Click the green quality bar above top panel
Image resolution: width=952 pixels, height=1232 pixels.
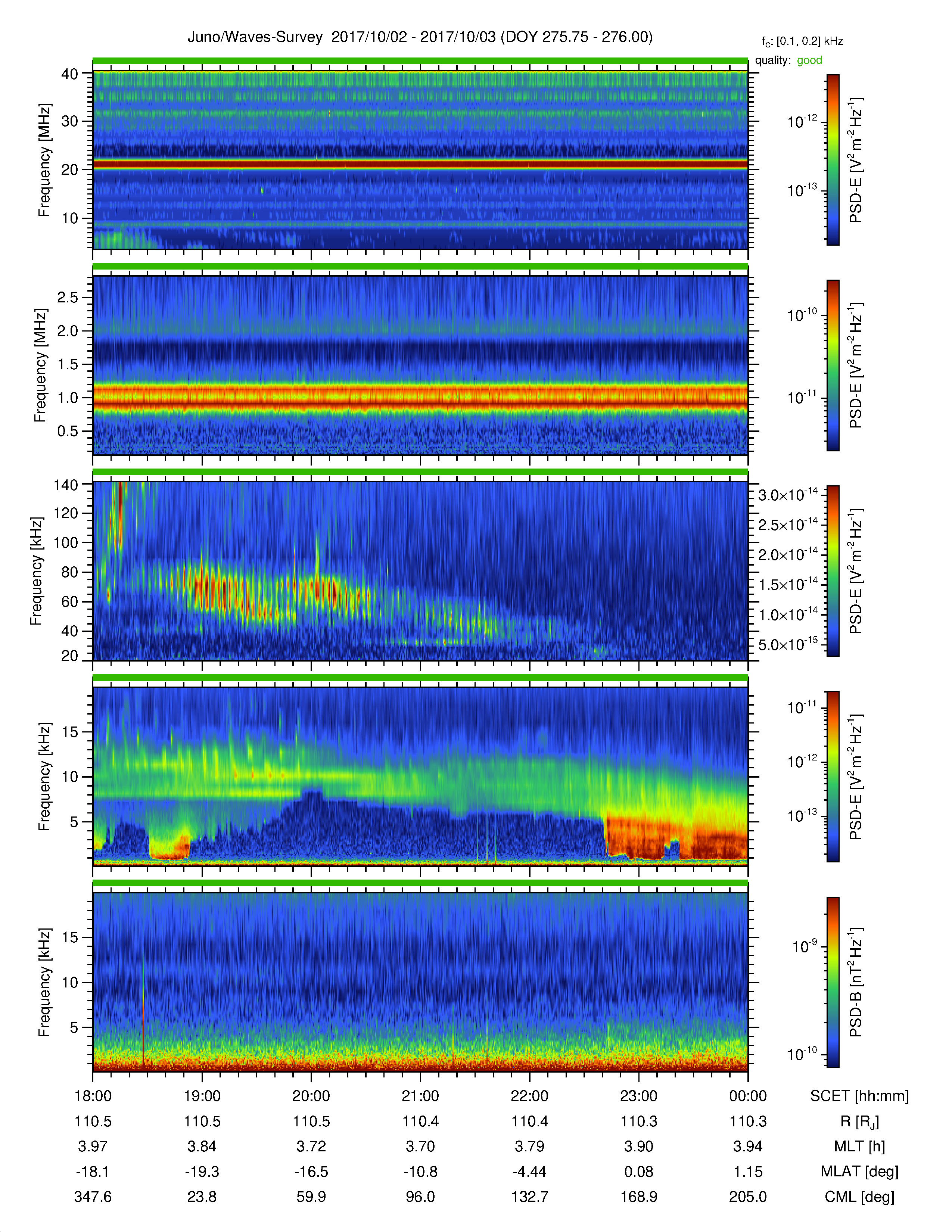pos(420,60)
